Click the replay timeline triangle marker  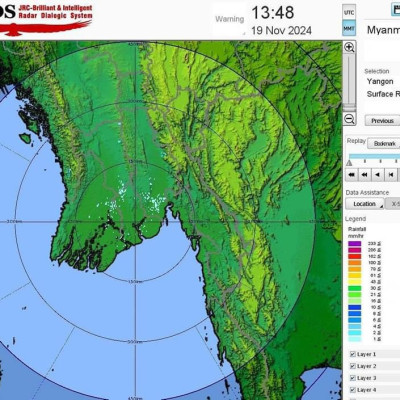pos(349,163)
